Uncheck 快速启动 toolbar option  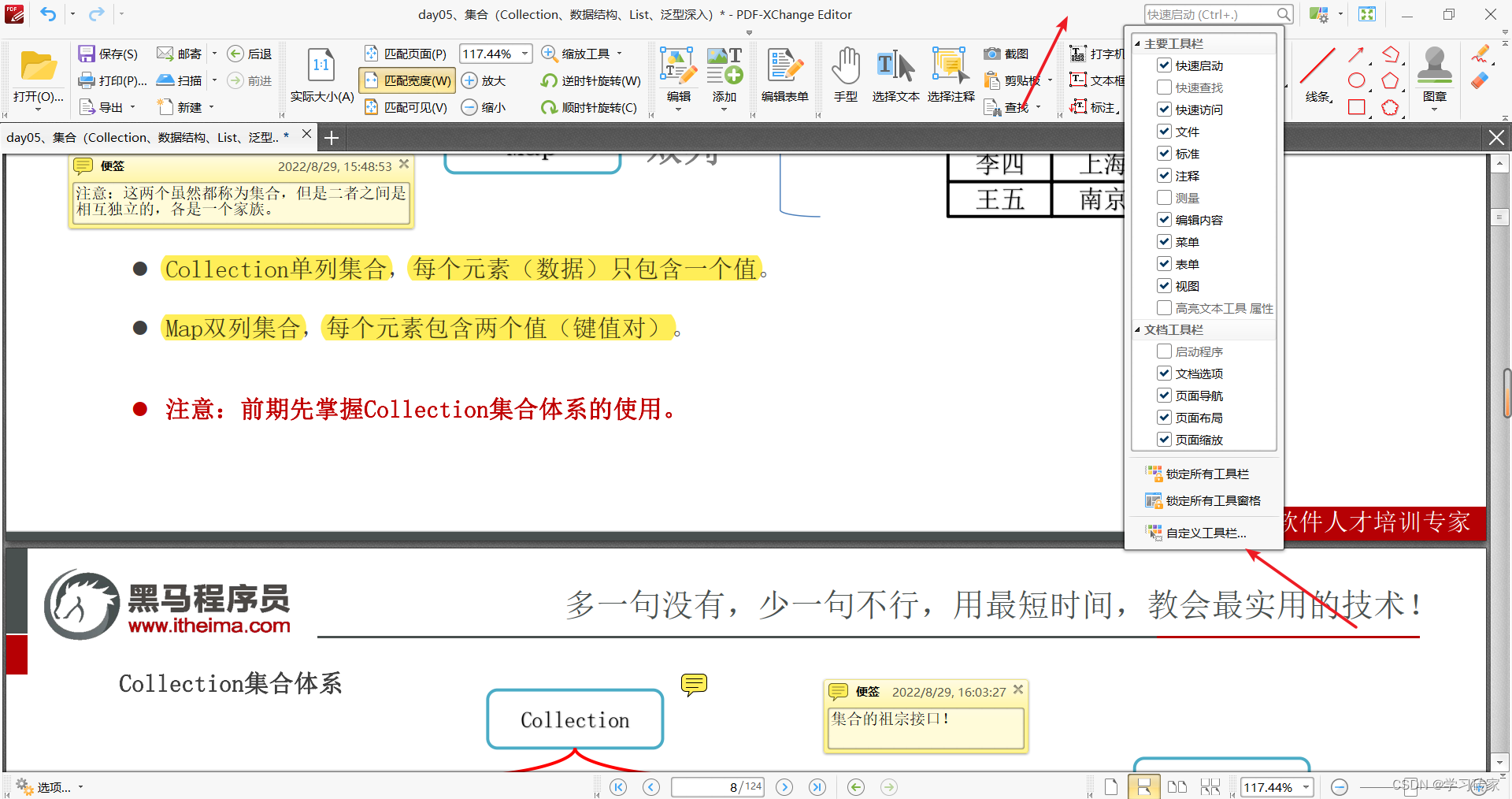pyautogui.click(x=1164, y=65)
